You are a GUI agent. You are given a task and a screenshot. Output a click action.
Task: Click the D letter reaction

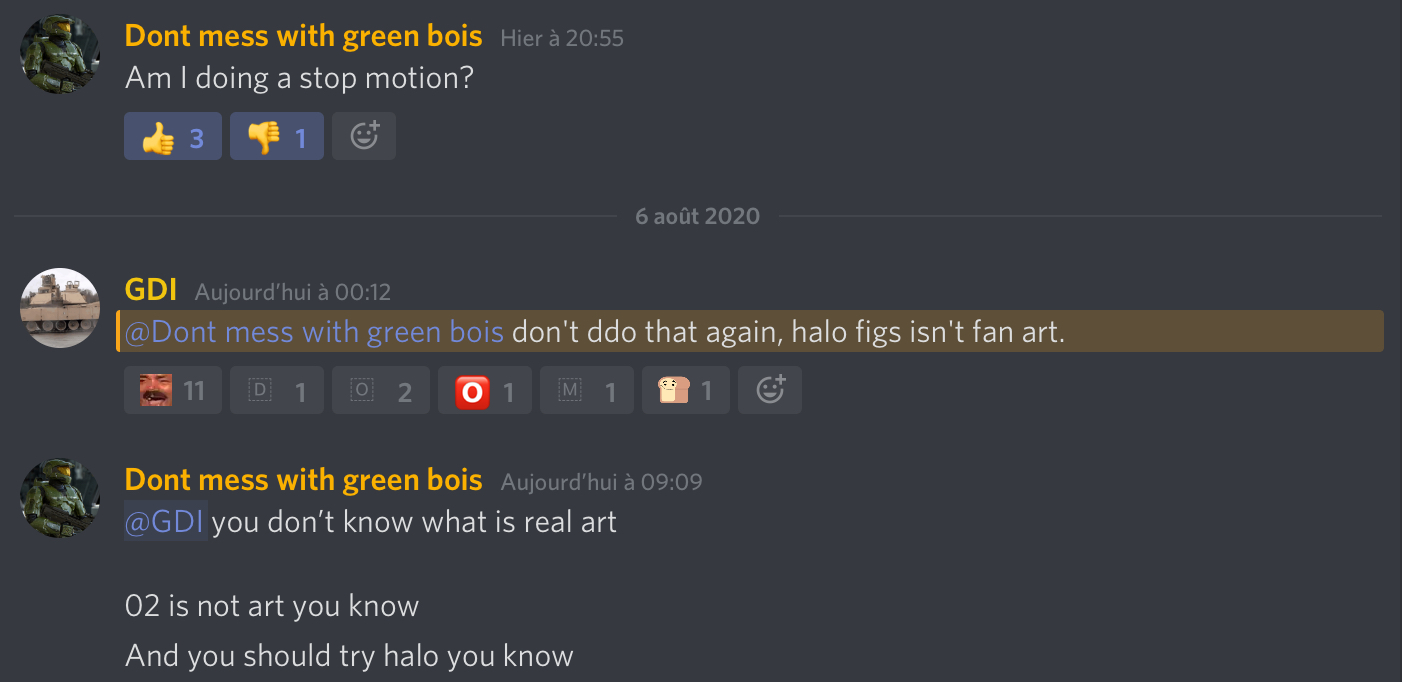point(277,390)
